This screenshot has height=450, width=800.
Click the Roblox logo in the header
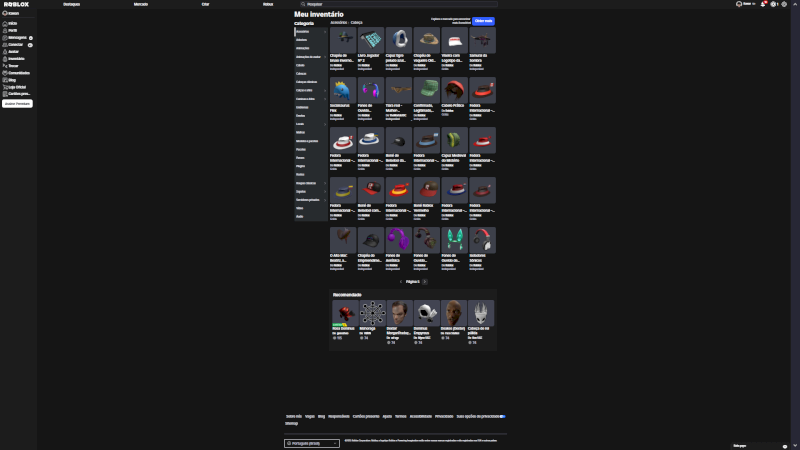coord(16,4)
